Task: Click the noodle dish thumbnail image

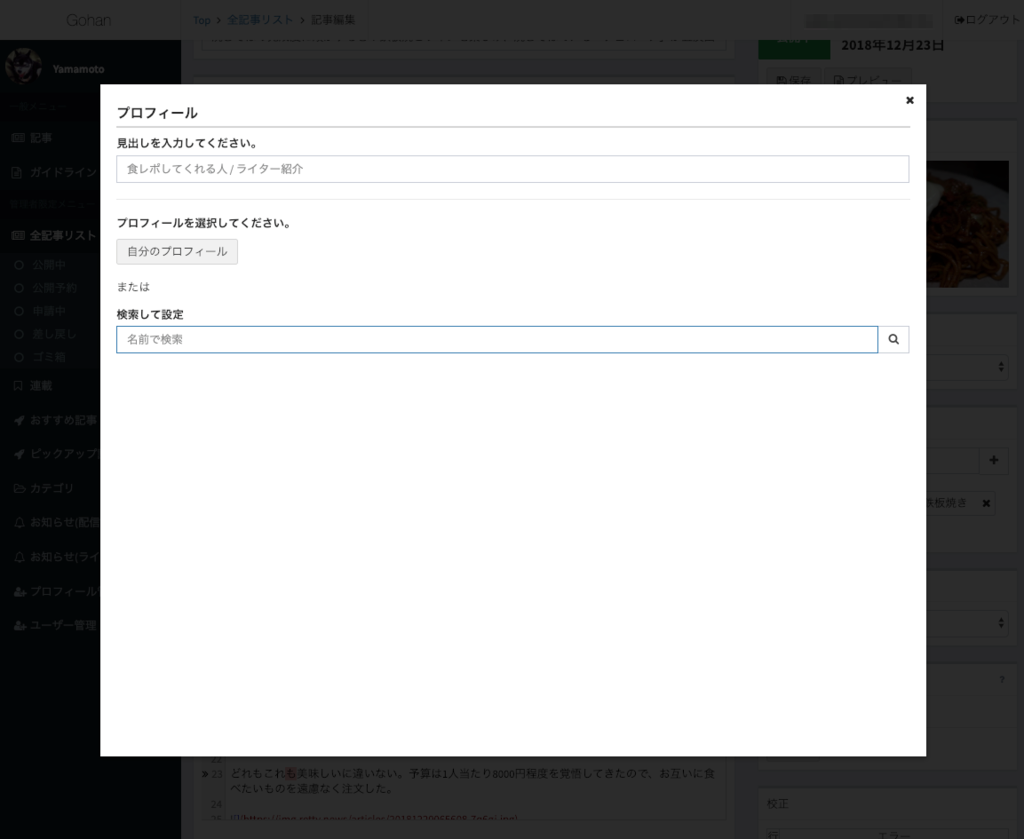Action: click(x=967, y=224)
